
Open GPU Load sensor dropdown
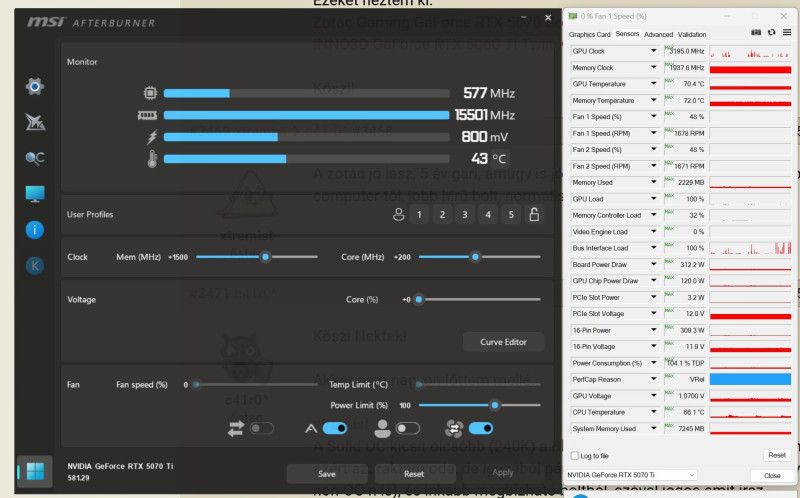point(654,198)
